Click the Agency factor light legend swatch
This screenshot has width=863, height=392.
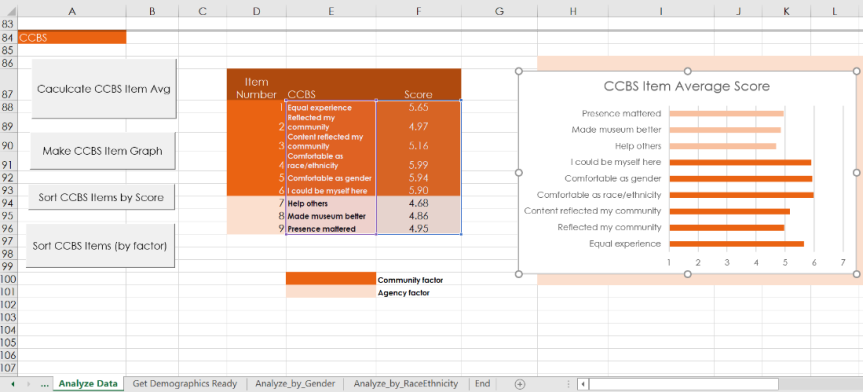pos(331,291)
